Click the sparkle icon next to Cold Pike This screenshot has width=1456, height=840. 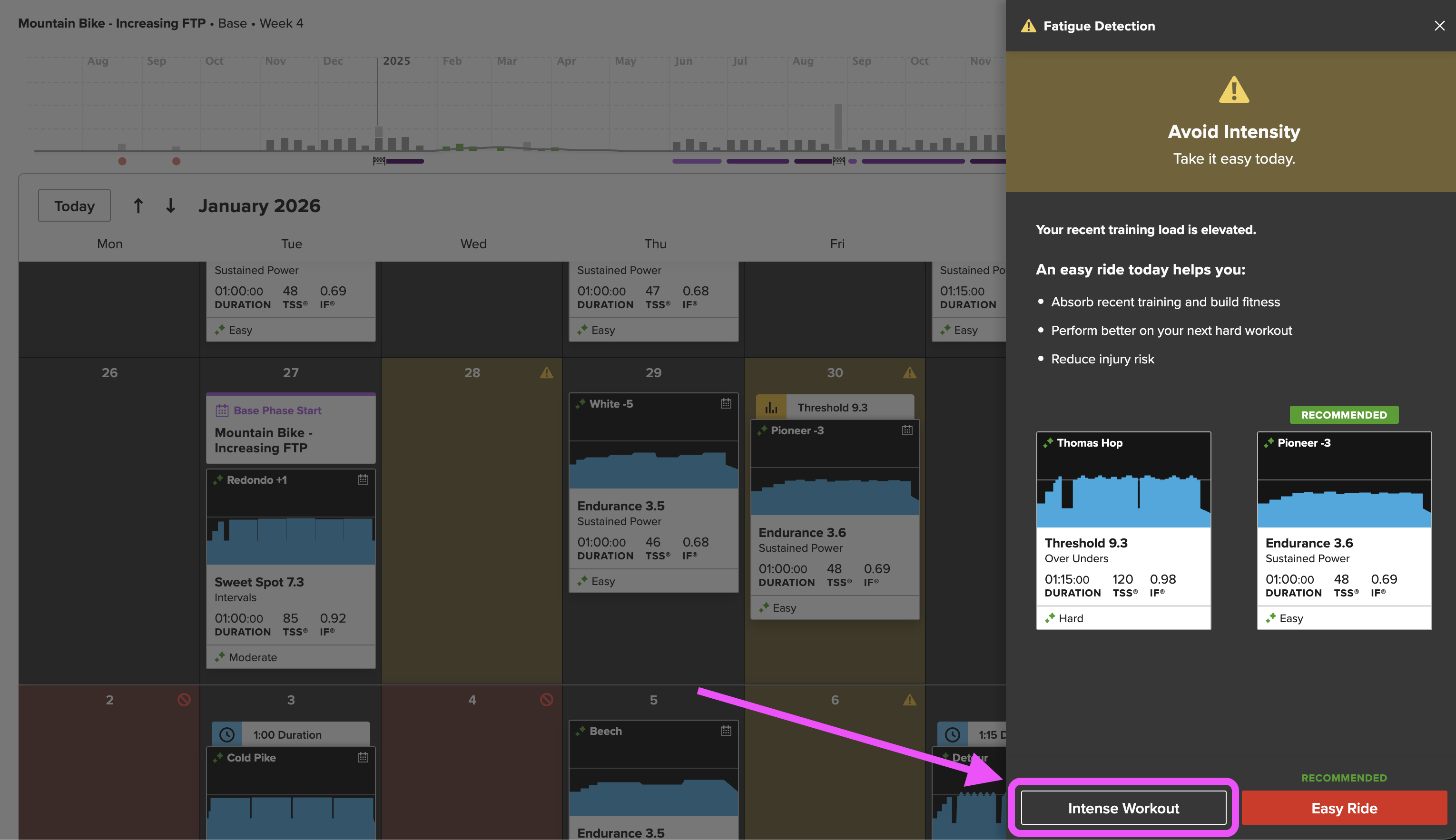tap(218, 758)
